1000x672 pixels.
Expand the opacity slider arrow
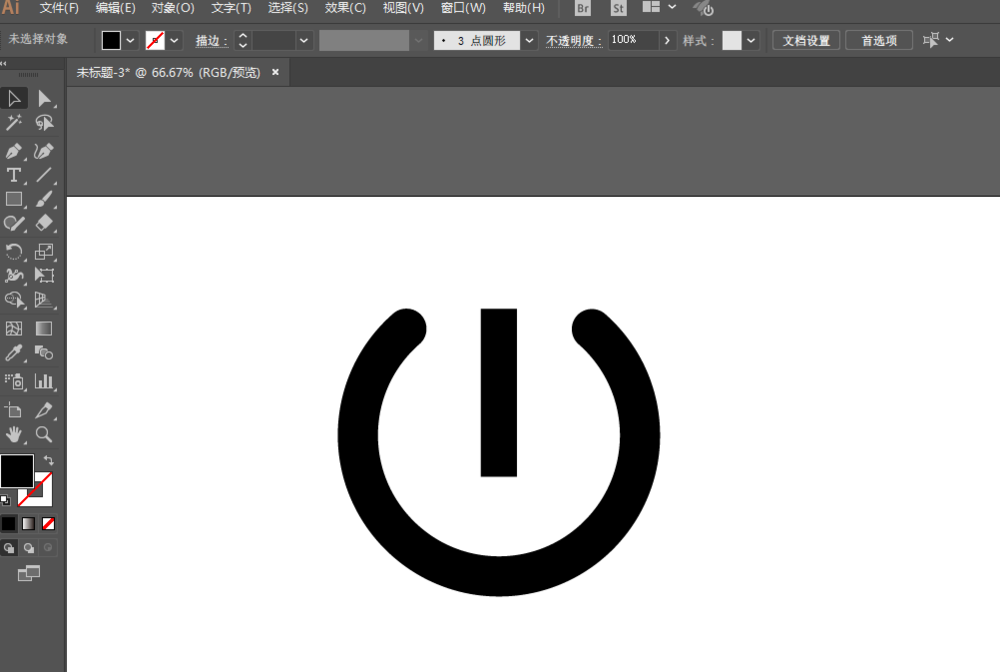pyautogui.click(x=667, y=40)
